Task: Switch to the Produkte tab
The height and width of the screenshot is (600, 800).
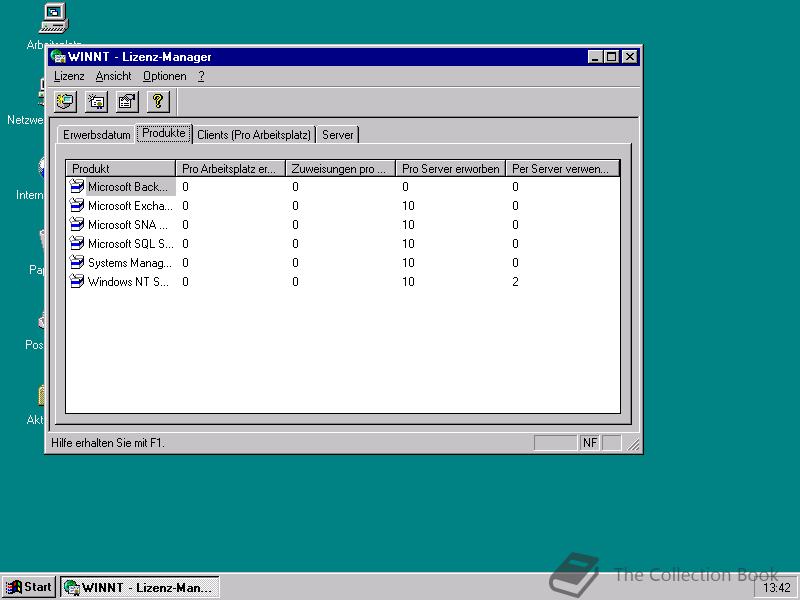Action: pos(164,133)
